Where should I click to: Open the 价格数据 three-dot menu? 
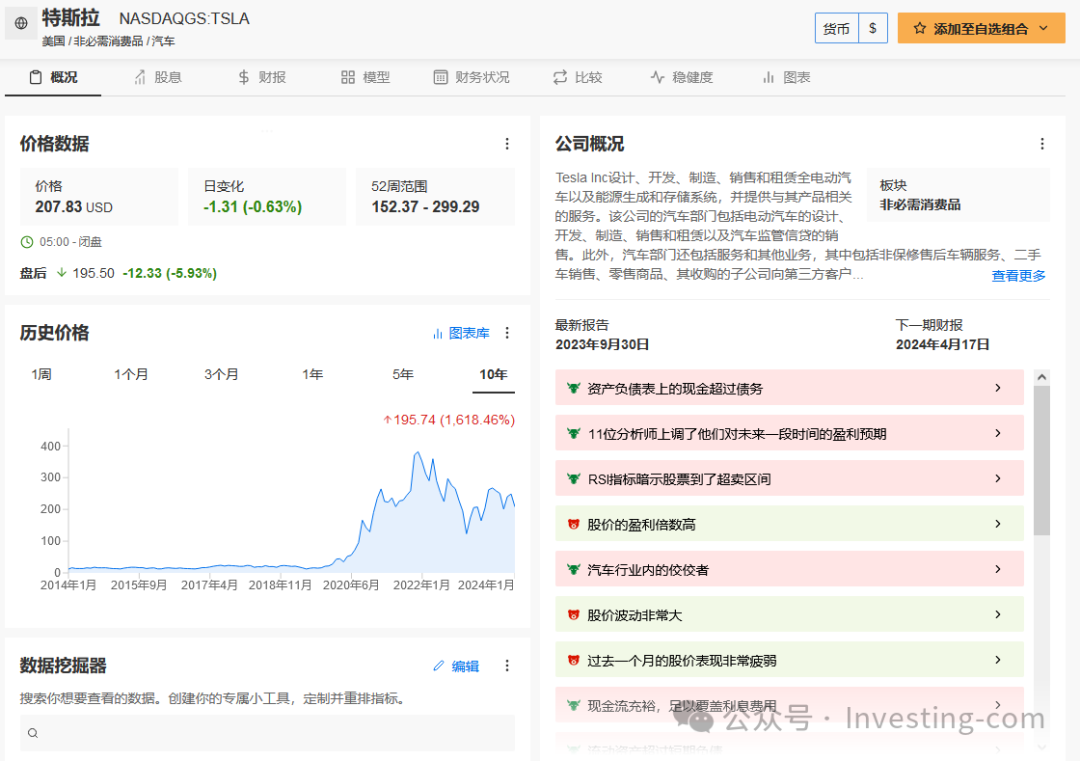point(507,144)
